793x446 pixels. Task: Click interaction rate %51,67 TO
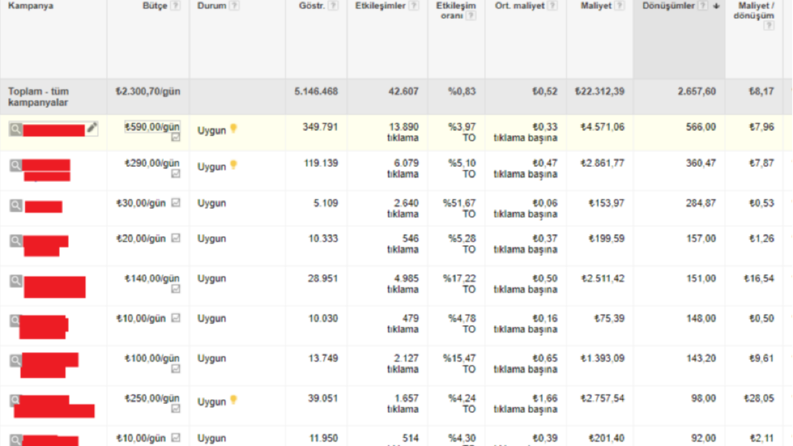[459, 208]
